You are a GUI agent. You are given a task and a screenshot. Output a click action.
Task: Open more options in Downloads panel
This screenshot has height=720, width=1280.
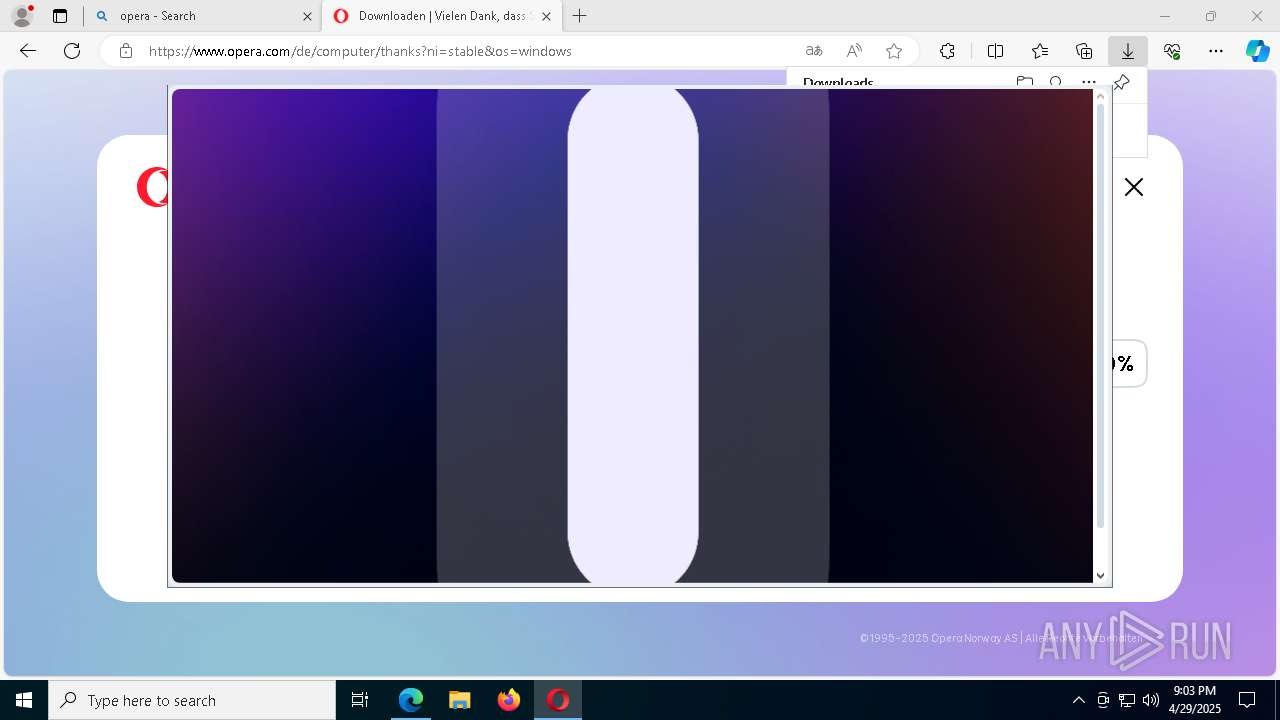point(1088,82)
